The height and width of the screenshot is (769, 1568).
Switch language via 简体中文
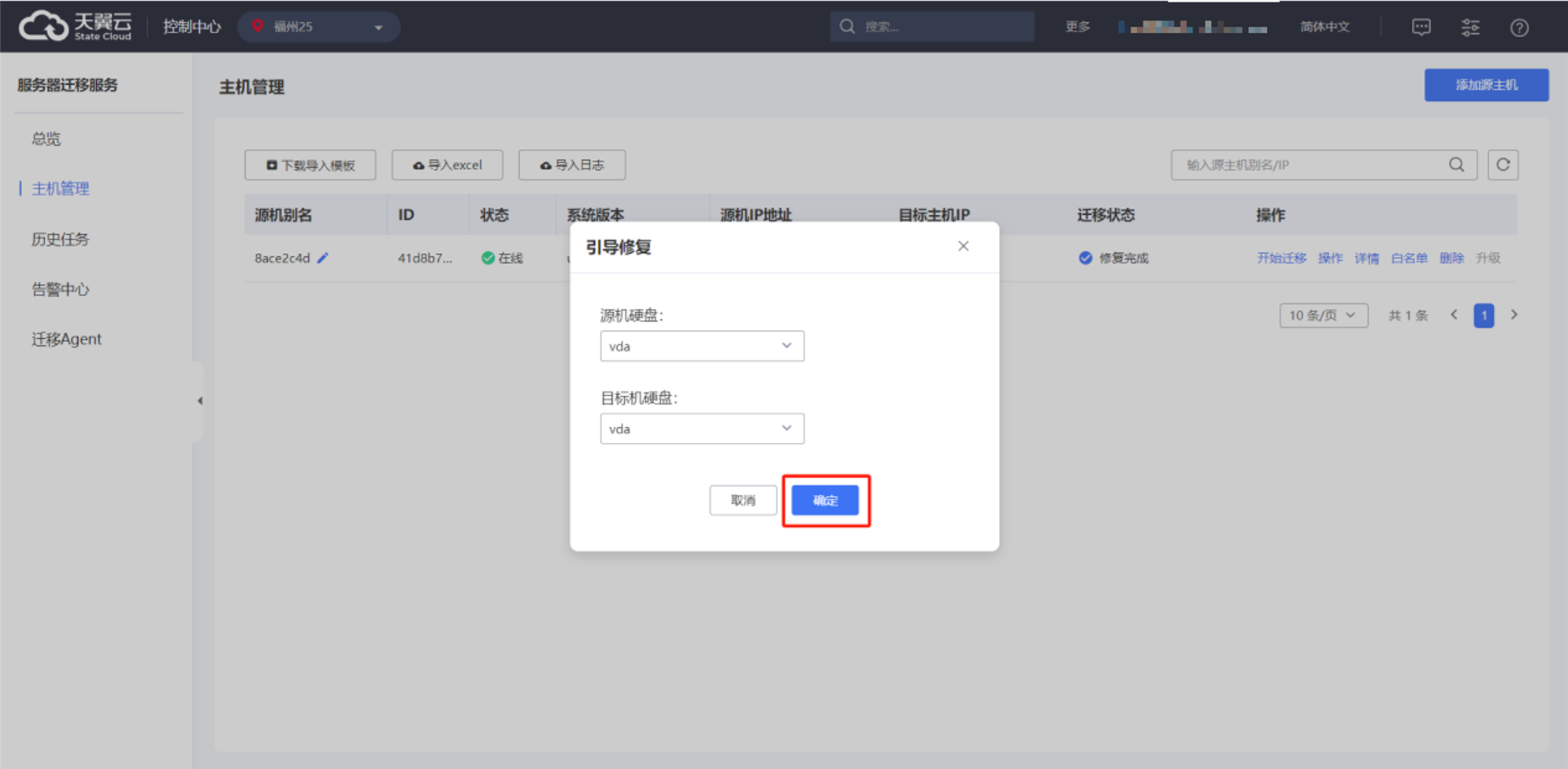(x=1325, y=27)
